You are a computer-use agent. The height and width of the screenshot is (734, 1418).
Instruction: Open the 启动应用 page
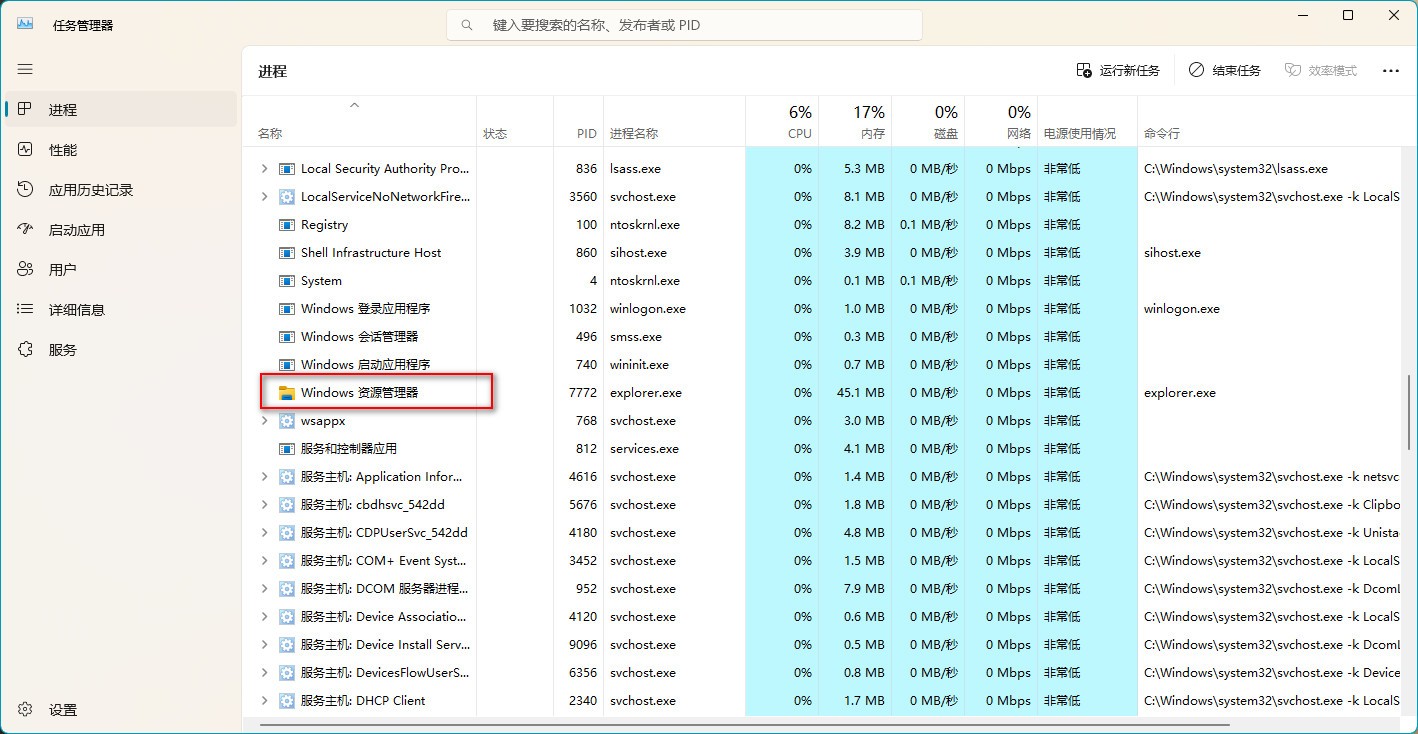click(120, 229)
